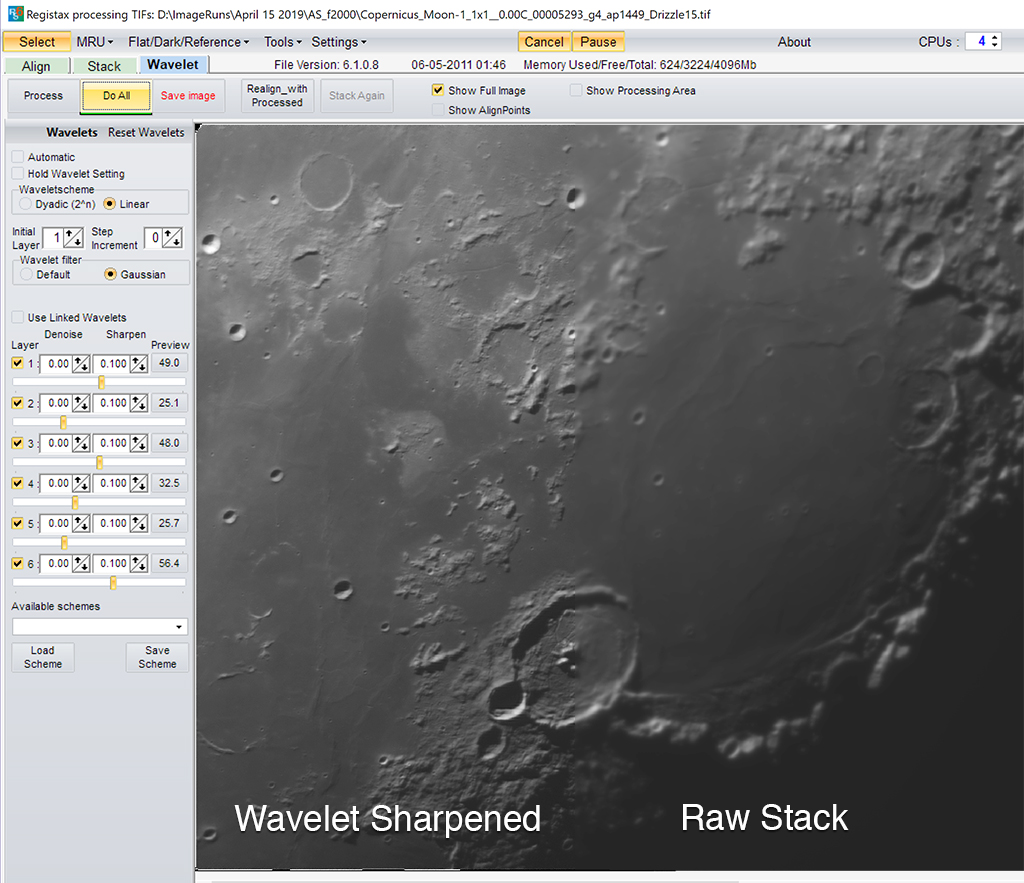
Task: Switch to the Stack tab
Action: (104, 65)
